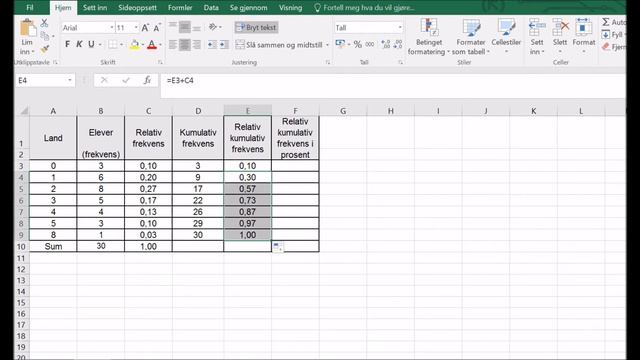The image size is (640, 360).
Task: Select the Format Painter brush
Action: pos(44,49)
